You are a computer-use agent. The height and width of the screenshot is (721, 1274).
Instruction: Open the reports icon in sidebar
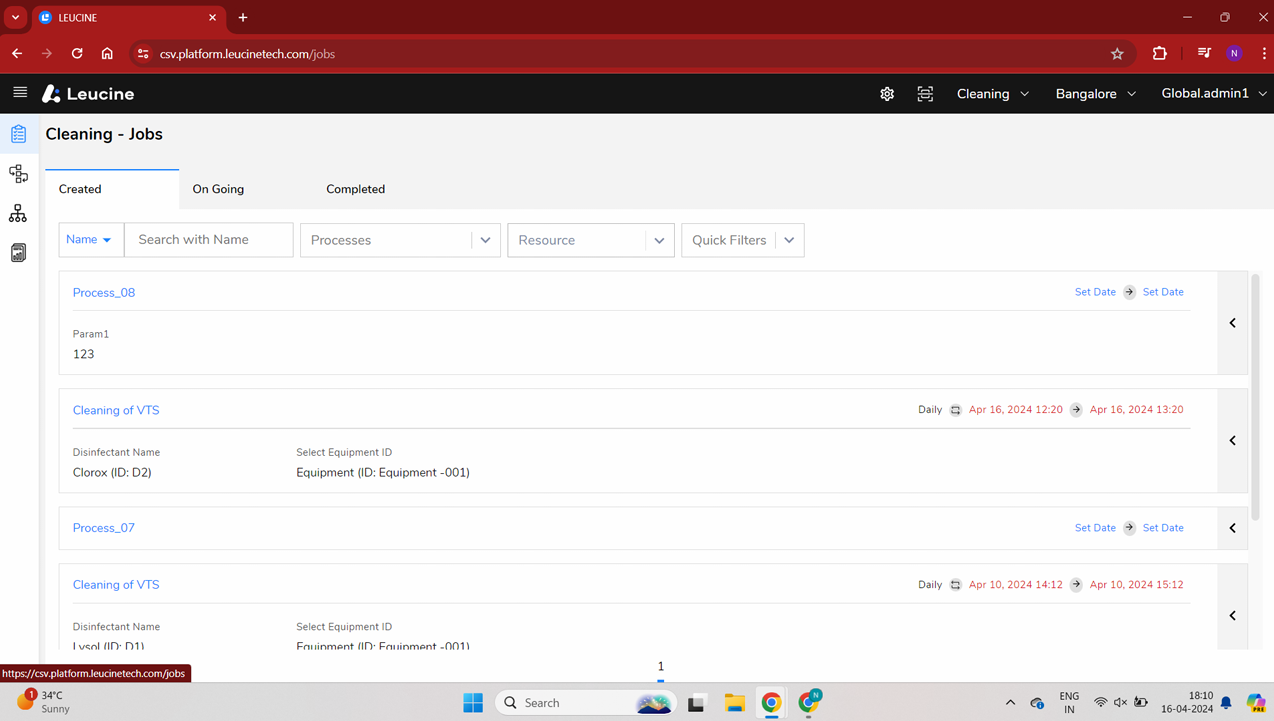(x=18, y=253)
